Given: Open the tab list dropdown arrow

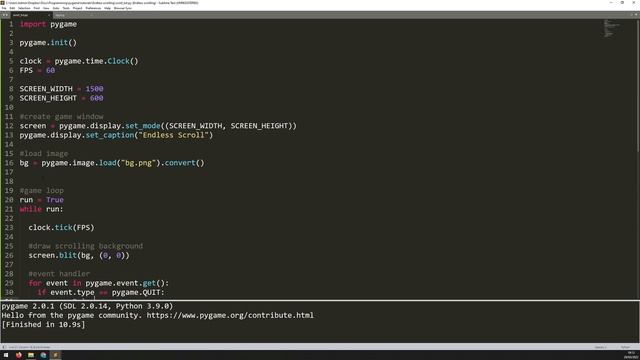Looking at the screenshot, I should [x=636, y=15].
